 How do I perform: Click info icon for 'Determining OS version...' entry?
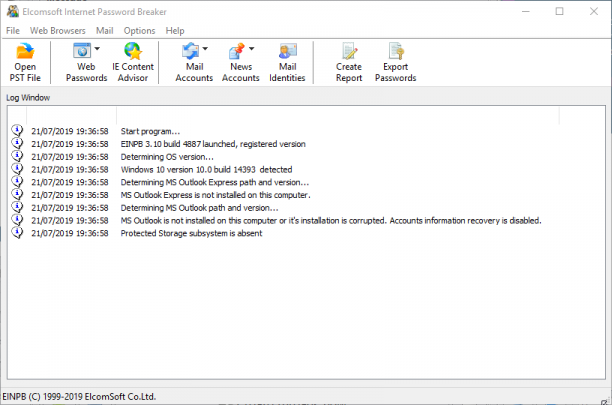[x=17, y=156]
